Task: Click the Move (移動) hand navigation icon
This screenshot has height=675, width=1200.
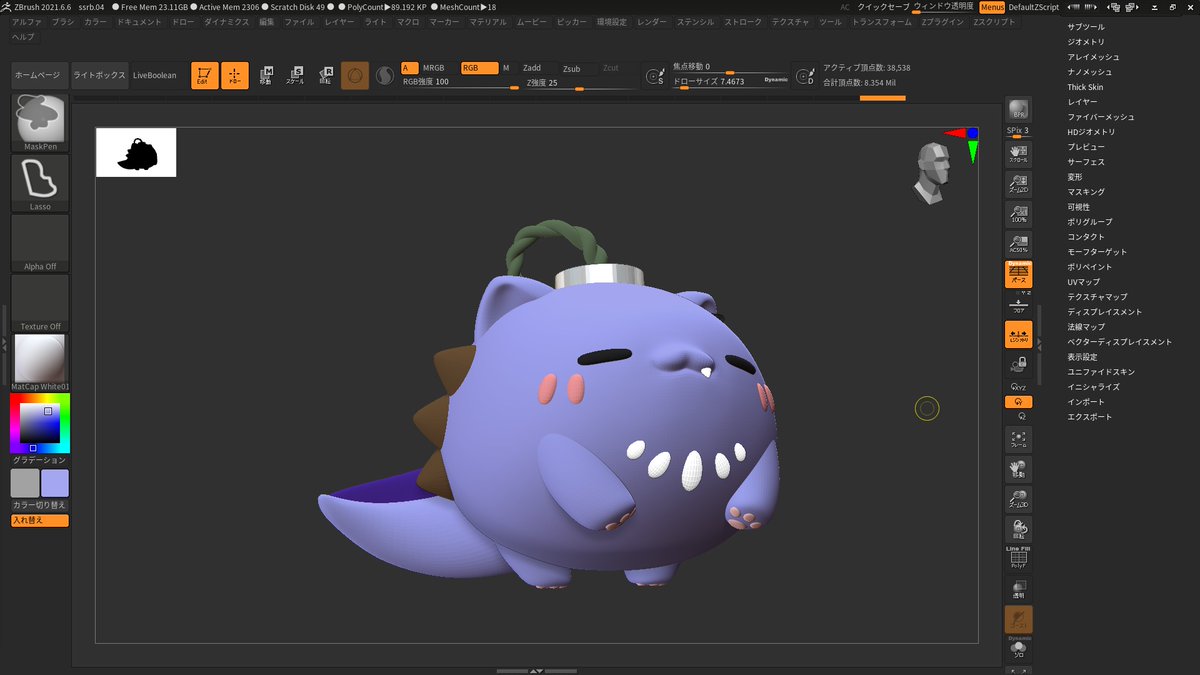Action: [1018, 469]
